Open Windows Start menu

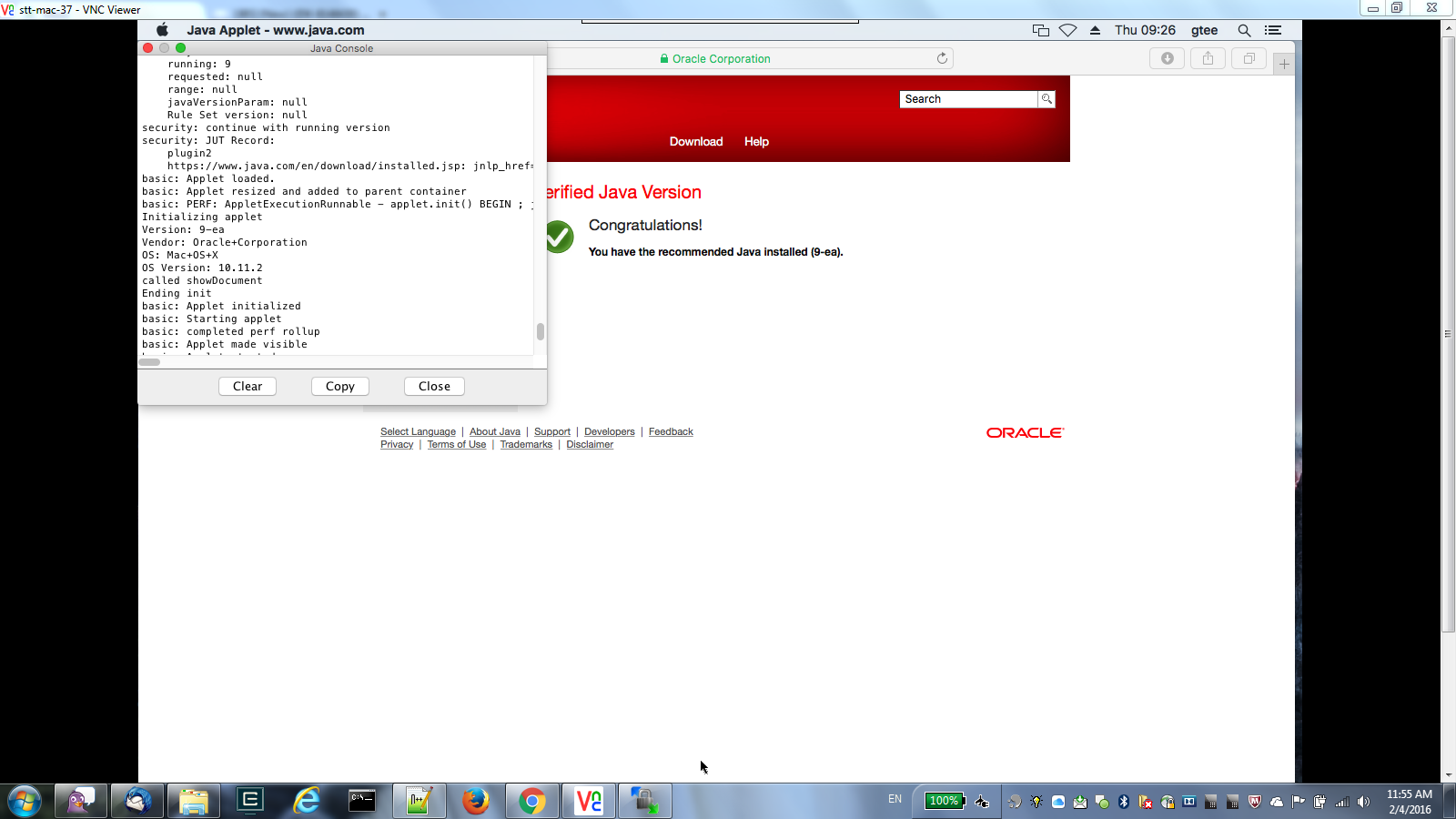coord(25,801)
